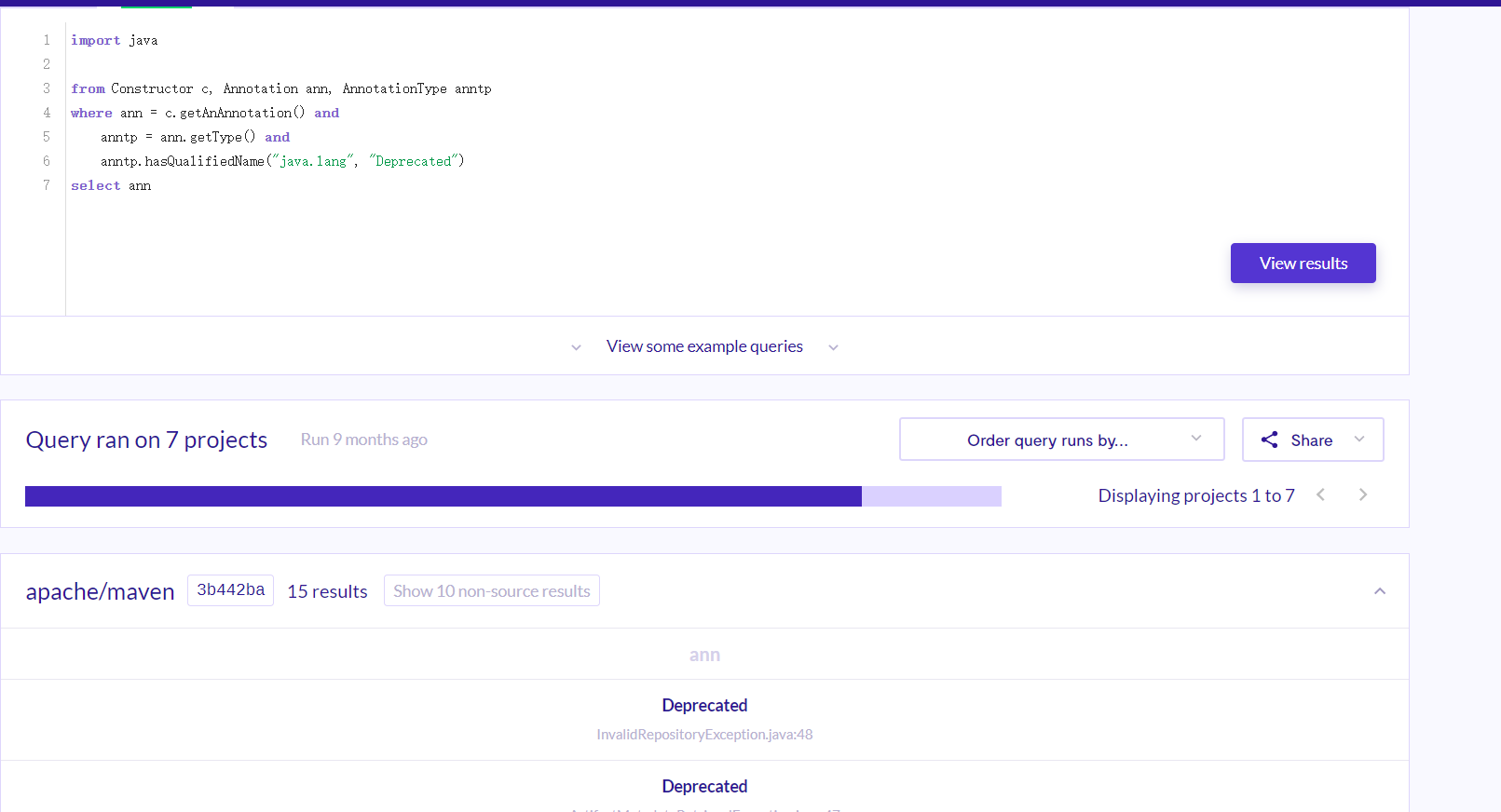The height and width of the screenshot is (812, 1501).
Task: Open the Order query runs by dropdown
Action: 1061,440
